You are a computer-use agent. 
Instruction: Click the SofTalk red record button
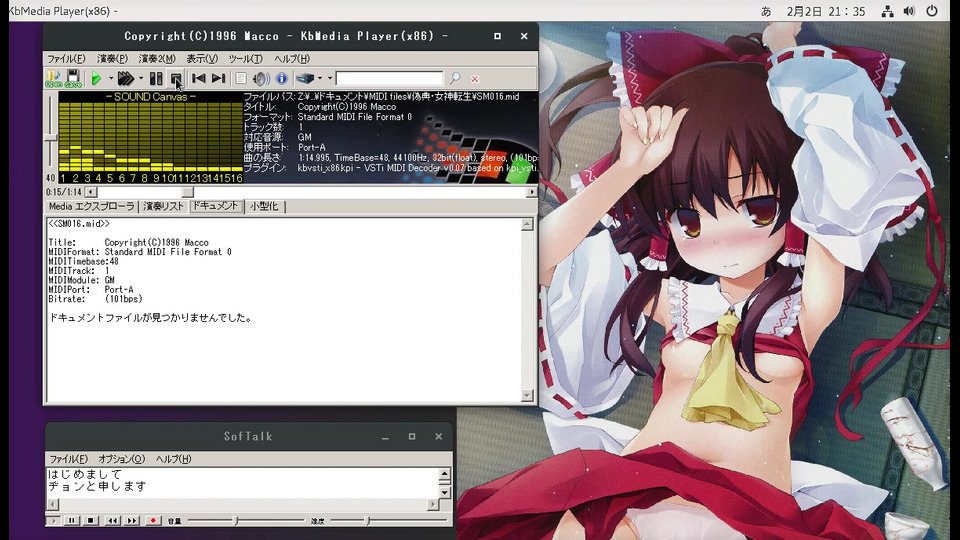[153, 521]
